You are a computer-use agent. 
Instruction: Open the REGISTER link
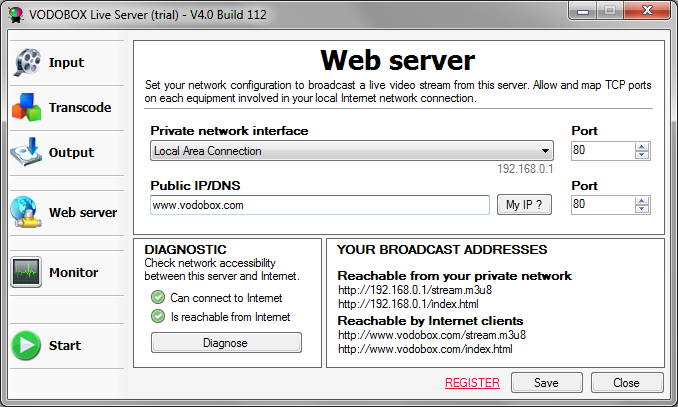[472, 383]
